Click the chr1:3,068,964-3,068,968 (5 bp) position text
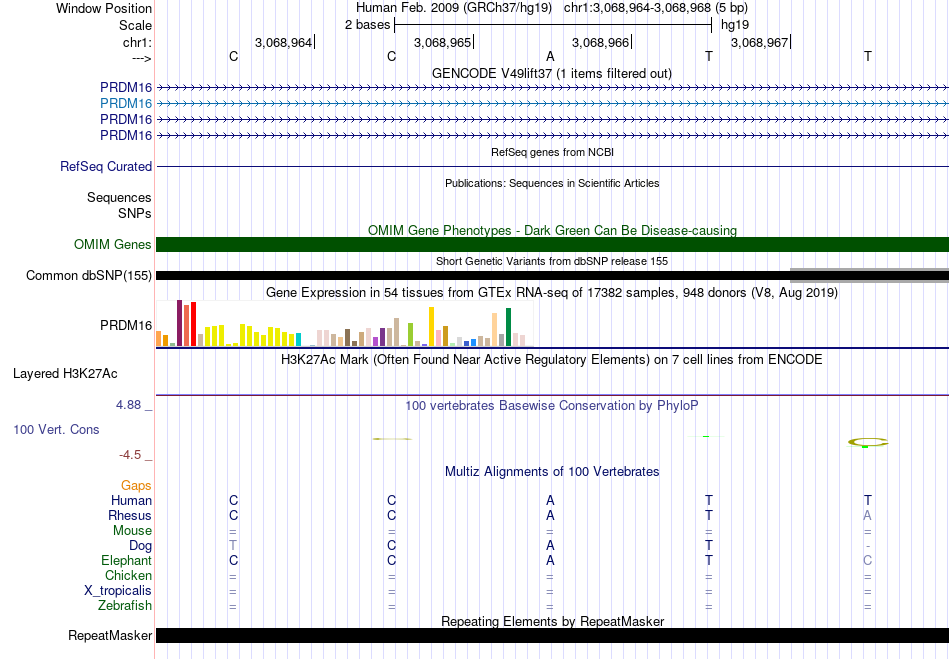950x659 pixels. [656, 8]
